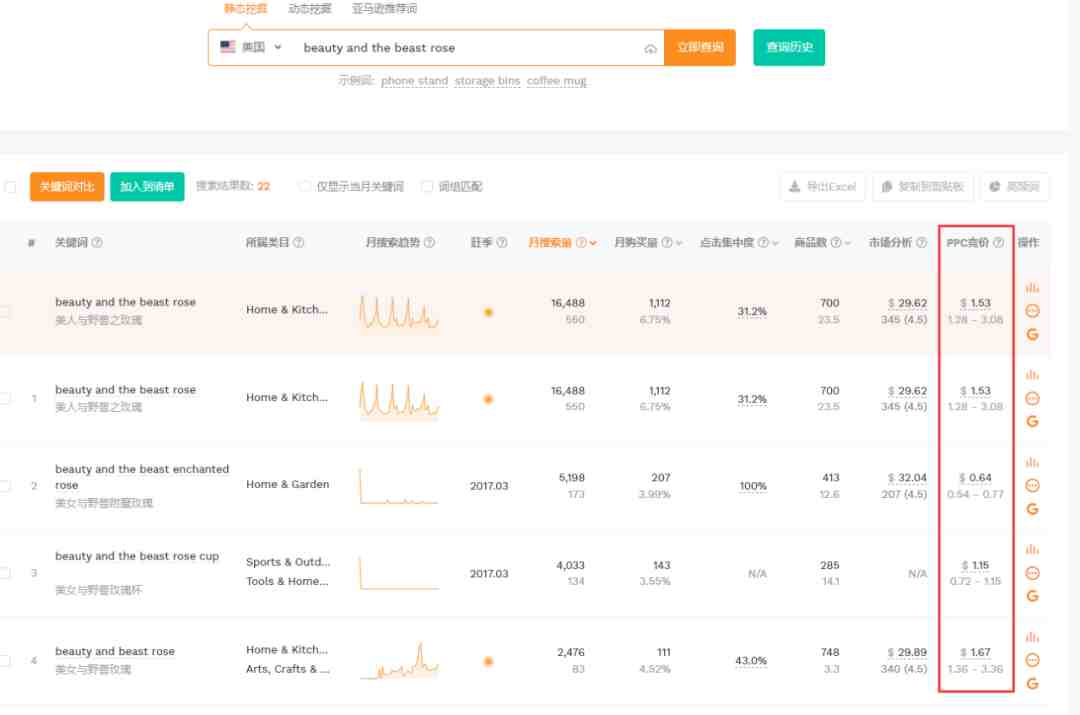Click the help icon beside 月搜索趋势 header
The height and width of the screenshot is (715, 1080).
click(429, 242)
